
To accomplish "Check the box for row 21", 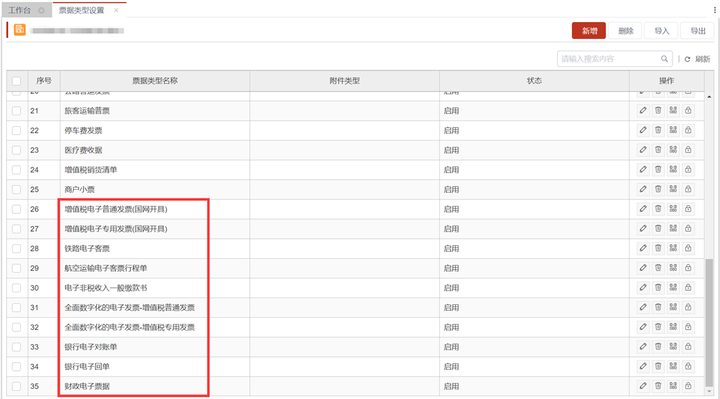I will (17, 111).
